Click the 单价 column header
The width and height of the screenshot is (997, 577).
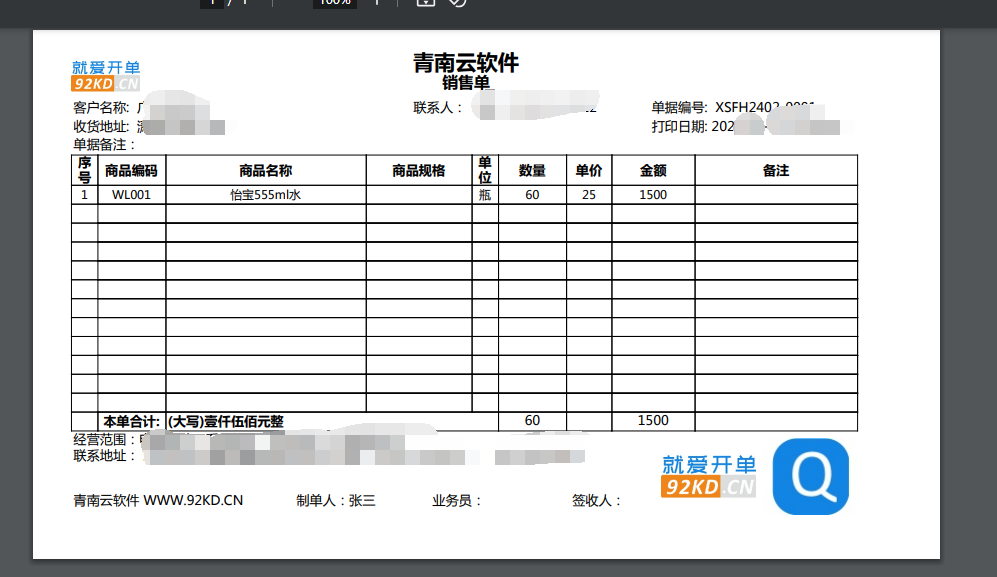(589, 170)
